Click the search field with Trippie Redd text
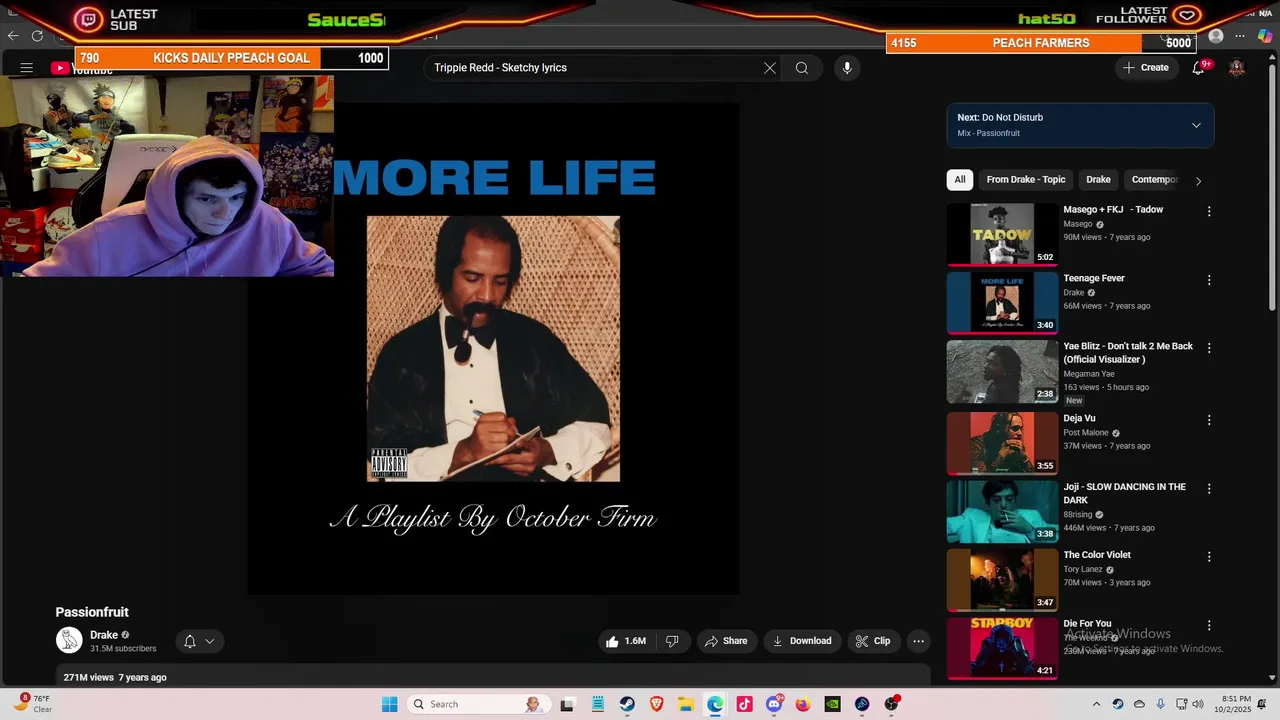Viewport: 1280px width, 720px height. (595, 68)
